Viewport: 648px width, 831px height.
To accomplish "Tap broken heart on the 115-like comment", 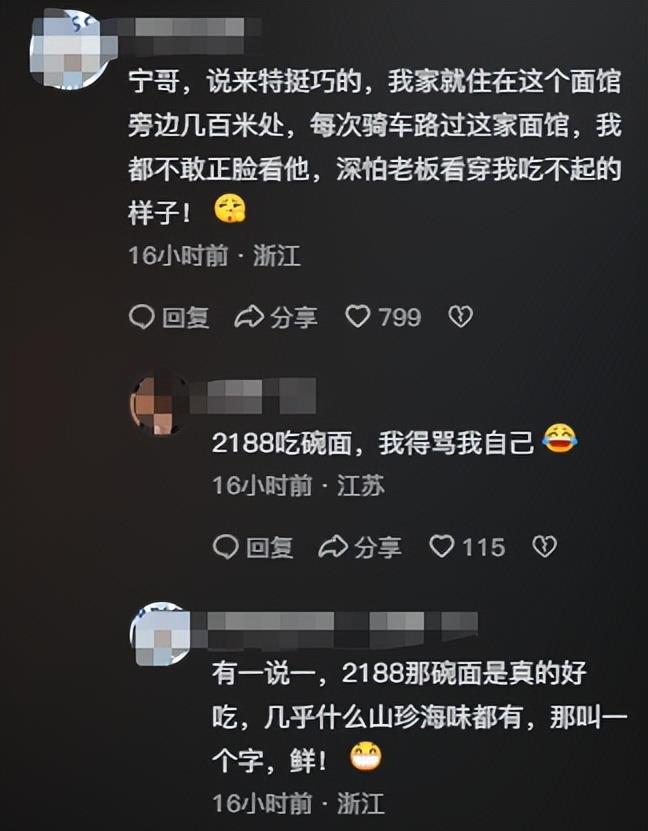I will [544, 547].
